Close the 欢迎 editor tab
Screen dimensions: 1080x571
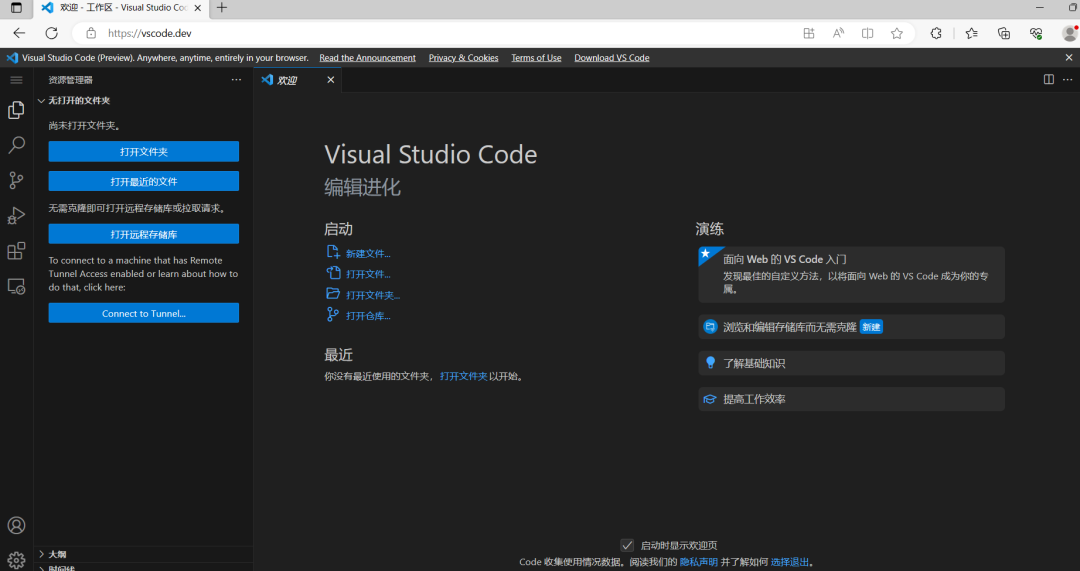coord(331,80)
